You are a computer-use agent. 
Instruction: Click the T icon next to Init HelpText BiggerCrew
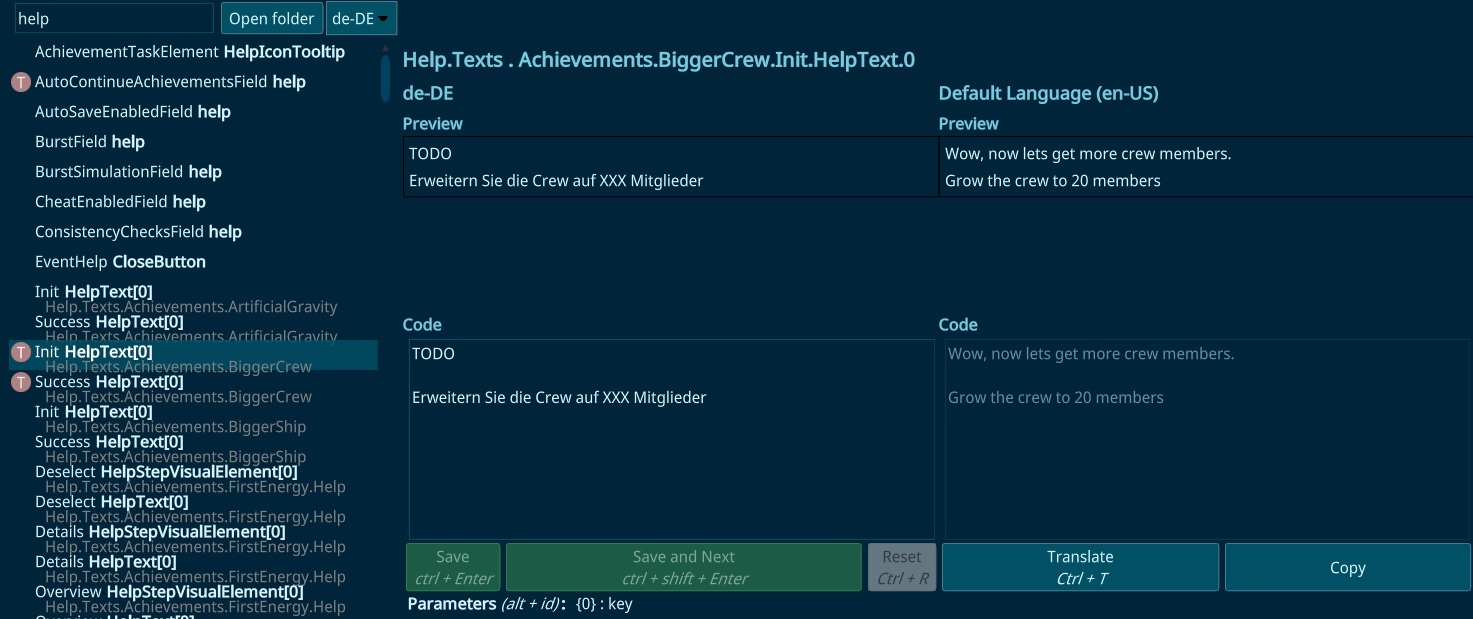point(20,352)
